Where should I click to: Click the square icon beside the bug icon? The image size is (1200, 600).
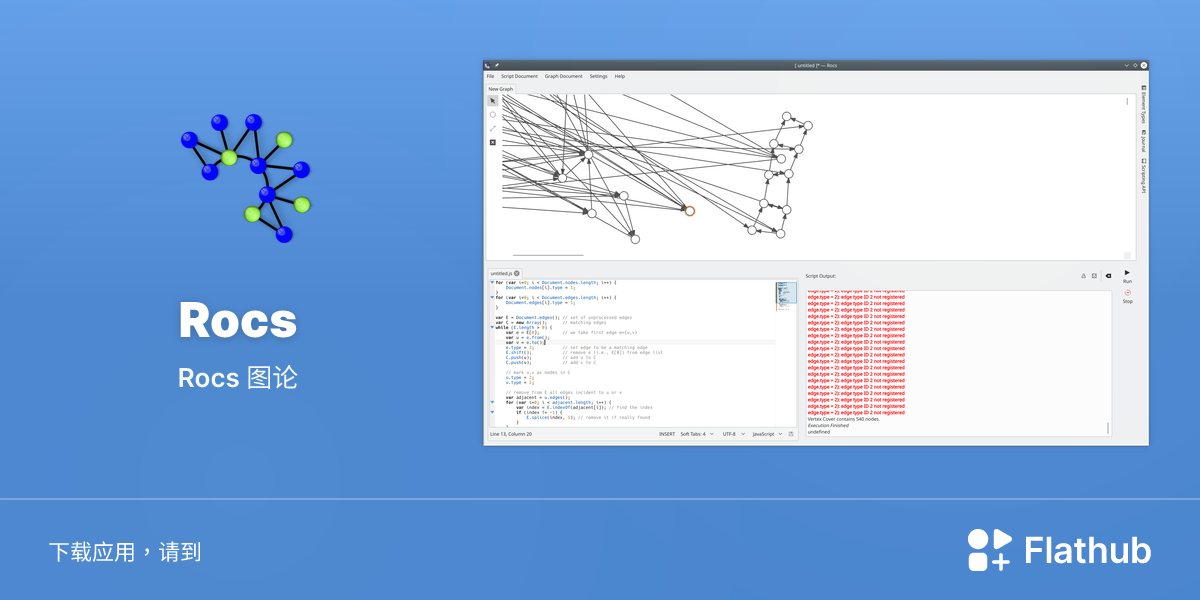click(x=1094, y=276)
